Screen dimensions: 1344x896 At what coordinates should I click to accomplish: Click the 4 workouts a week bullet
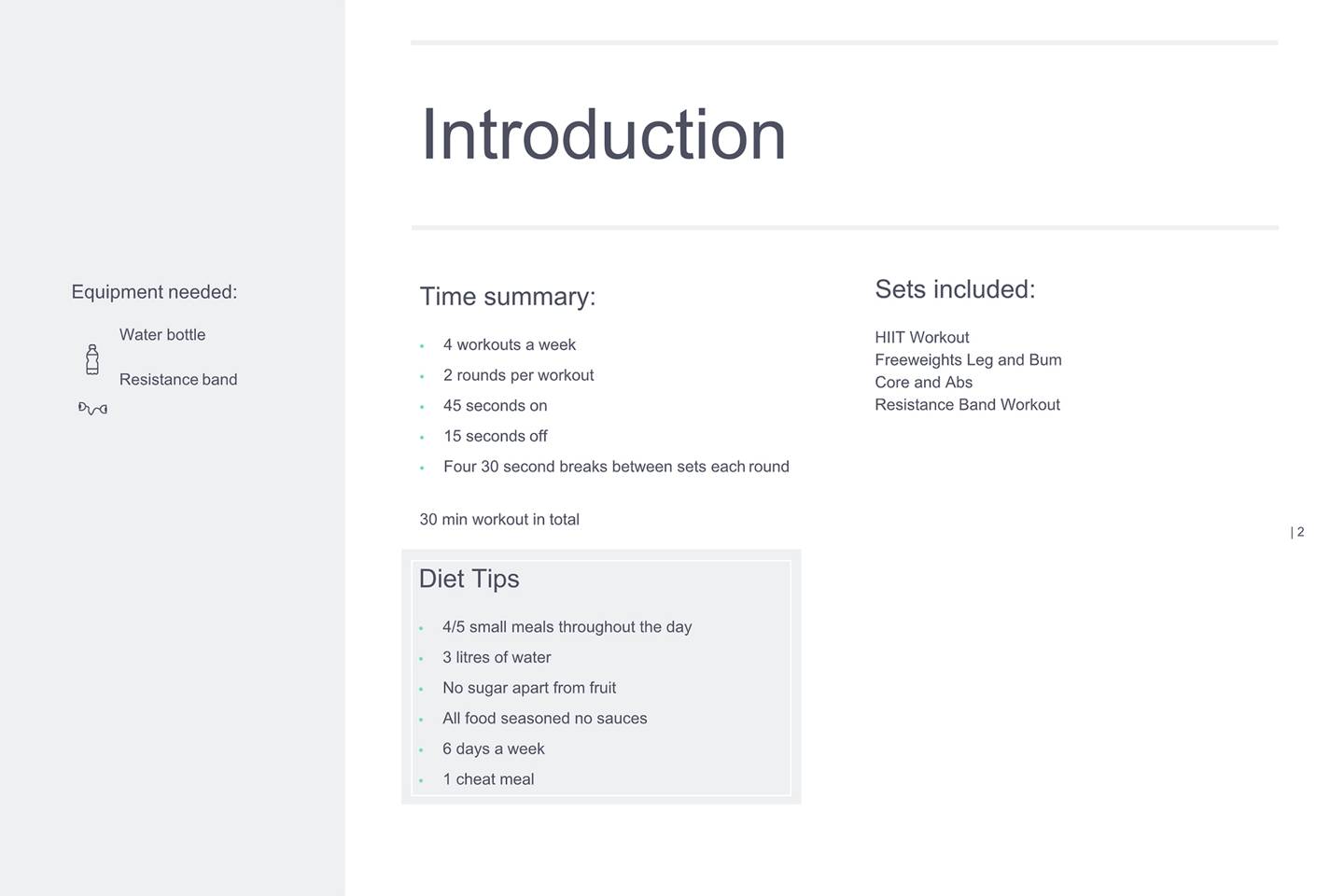click(509, 345)
